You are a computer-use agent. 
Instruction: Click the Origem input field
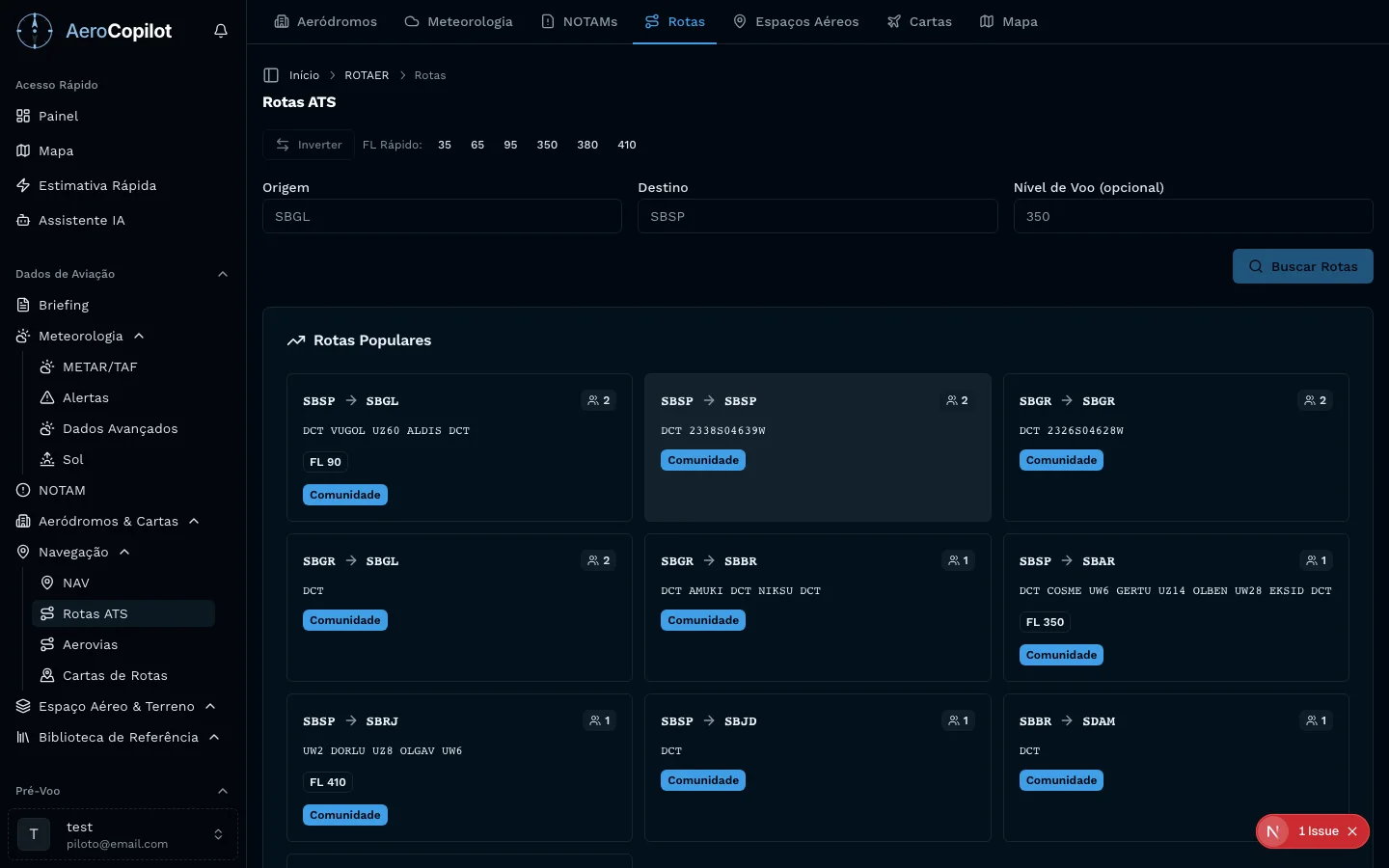[442, 216]
